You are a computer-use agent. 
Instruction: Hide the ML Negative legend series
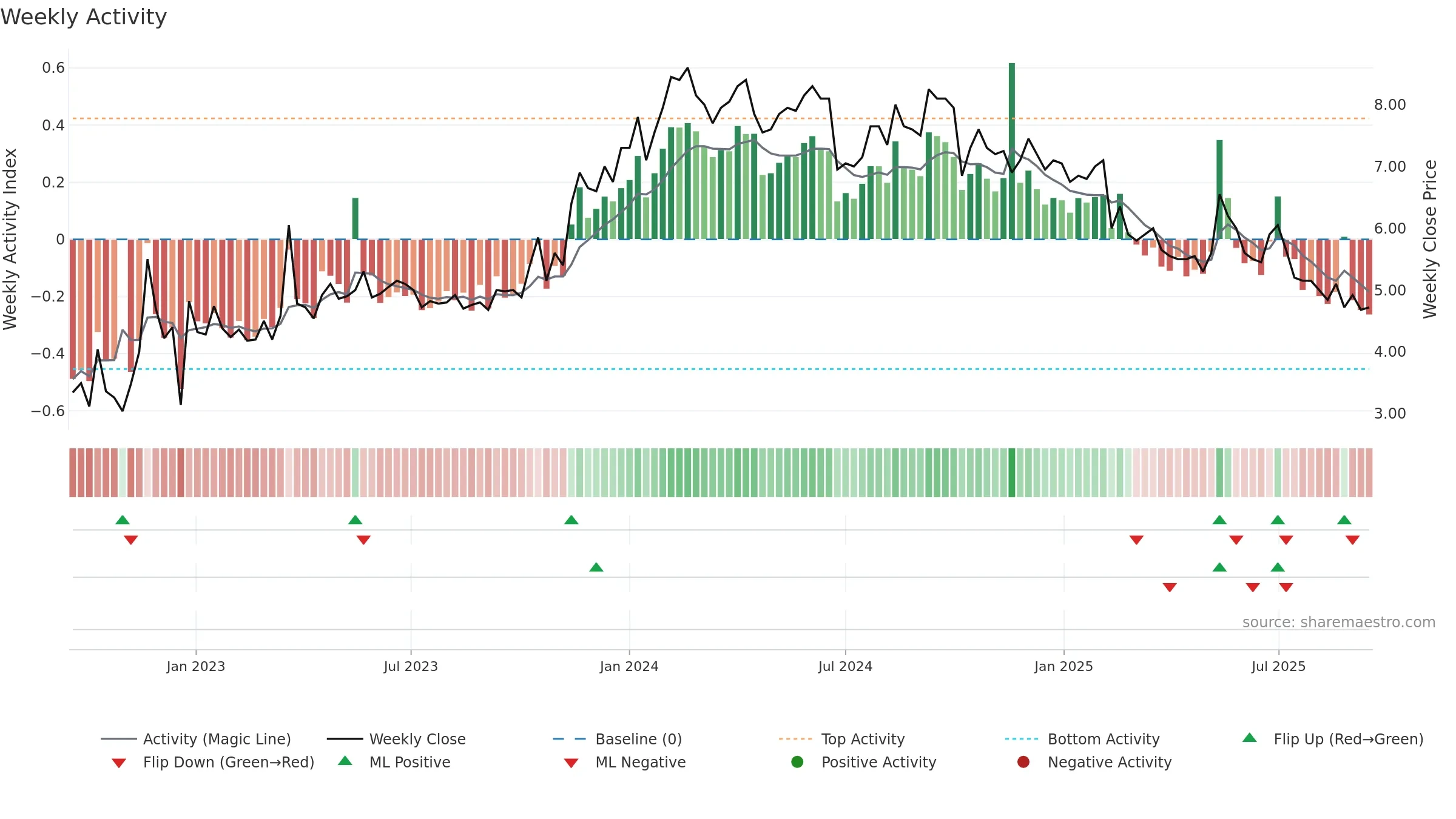[625, 762]
